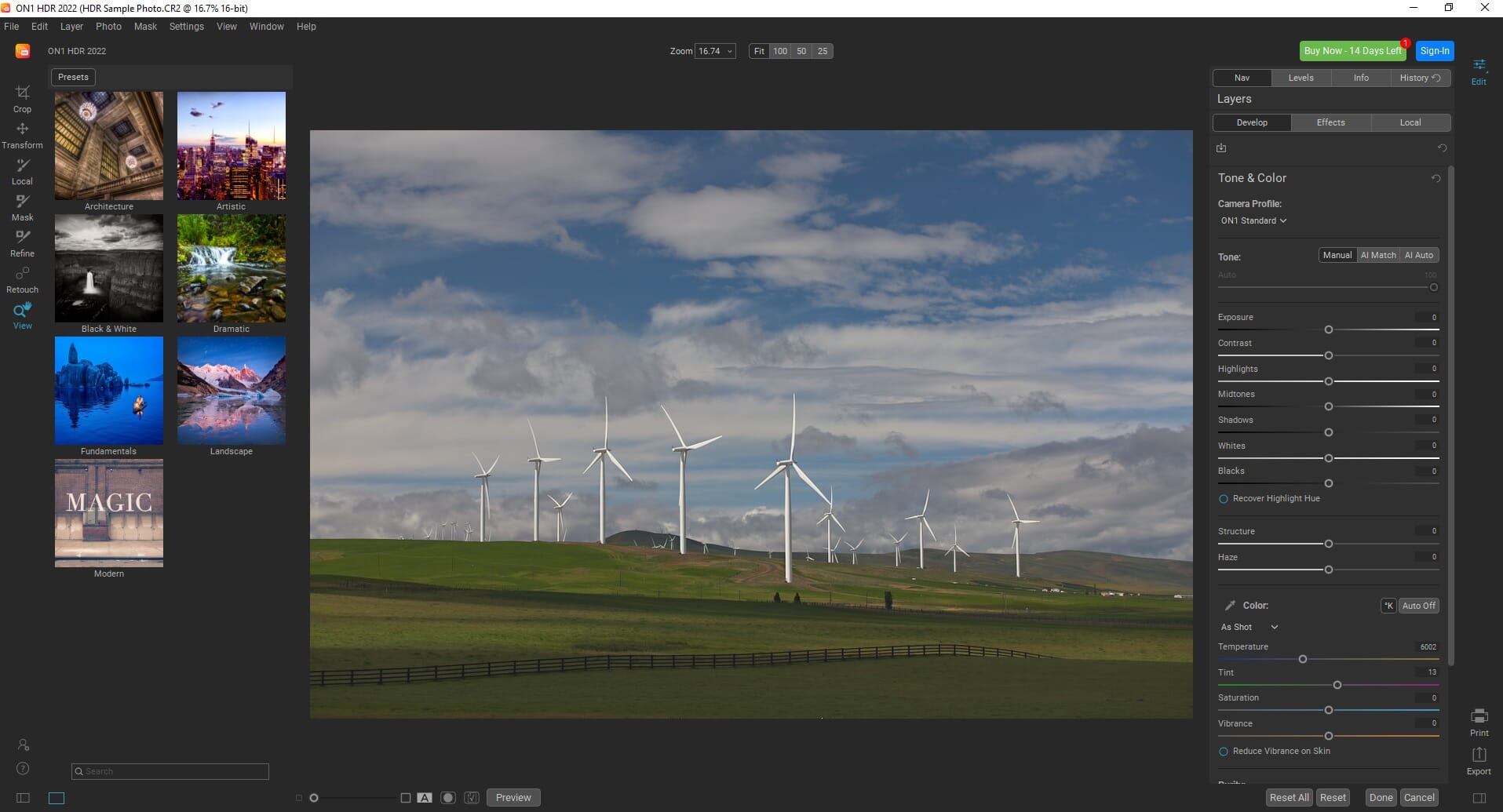Click the Haze slider handle

point(1329,570)
